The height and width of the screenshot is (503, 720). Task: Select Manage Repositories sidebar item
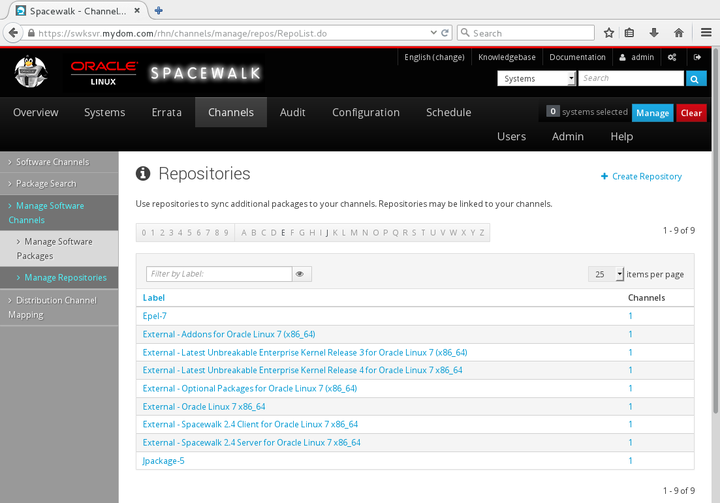tap(59, 277)
